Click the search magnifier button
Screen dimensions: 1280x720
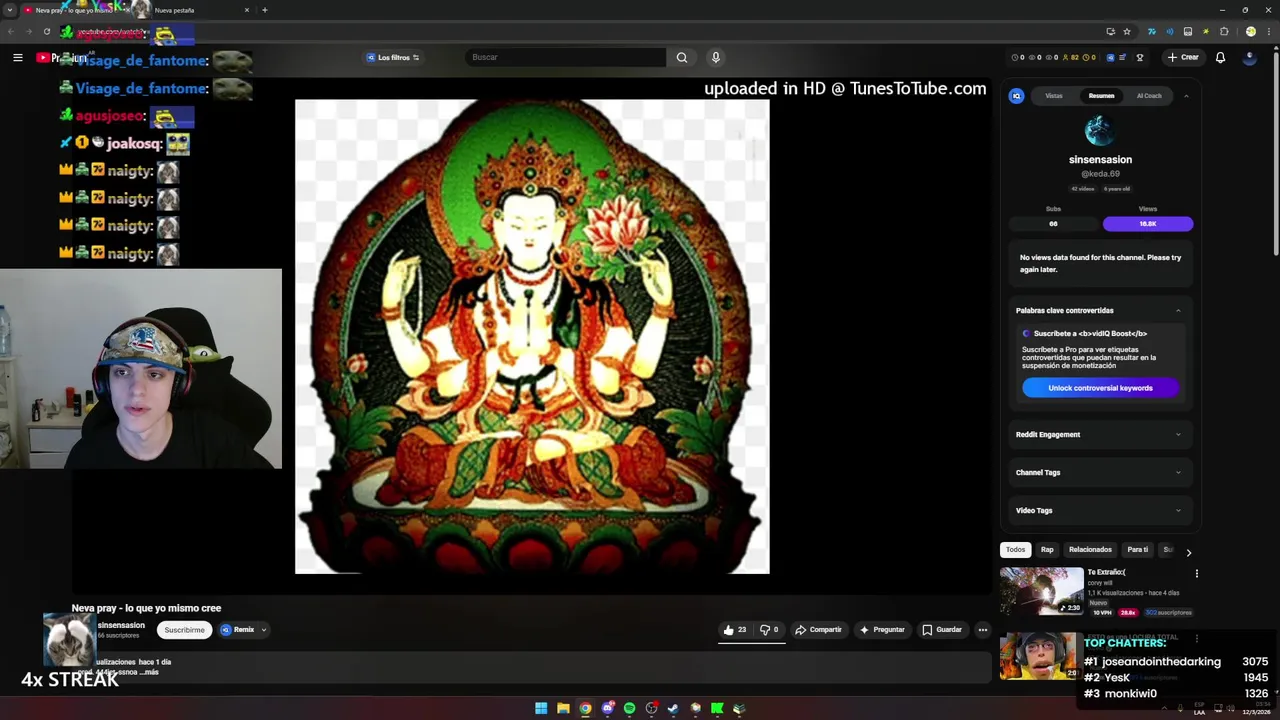pos(682,57)
